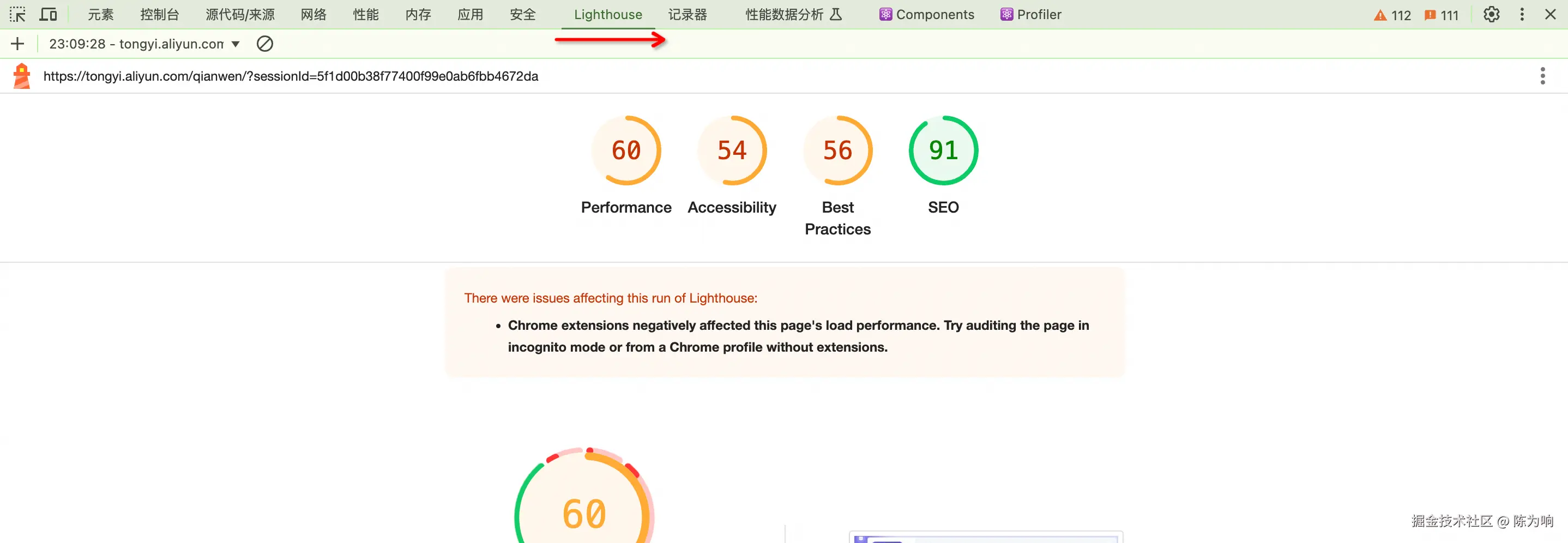This screenshot has width=1568, height=543.
Task: Close the DevTools panel
Action: coord(1551,15)
